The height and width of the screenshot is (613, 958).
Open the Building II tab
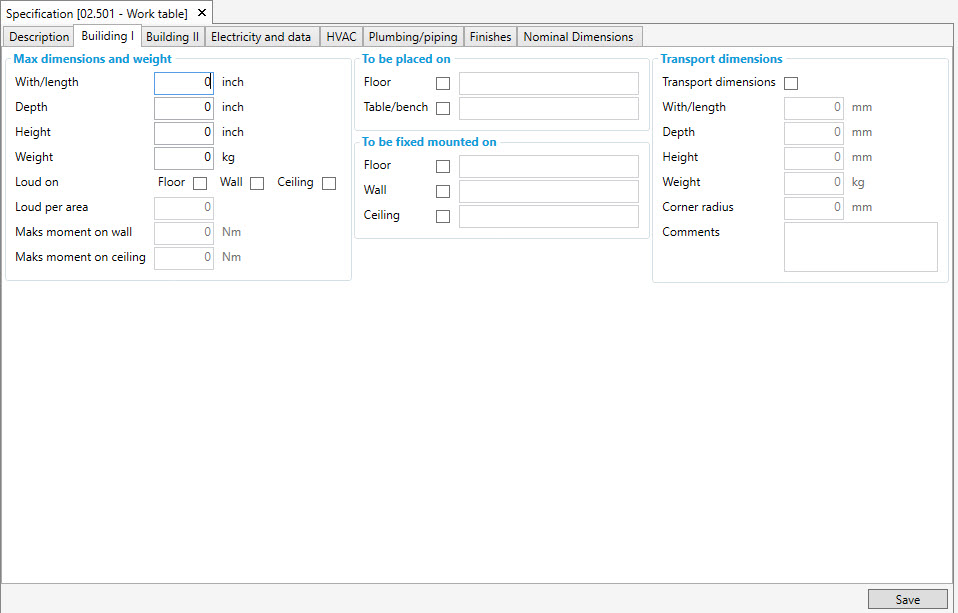172,37
